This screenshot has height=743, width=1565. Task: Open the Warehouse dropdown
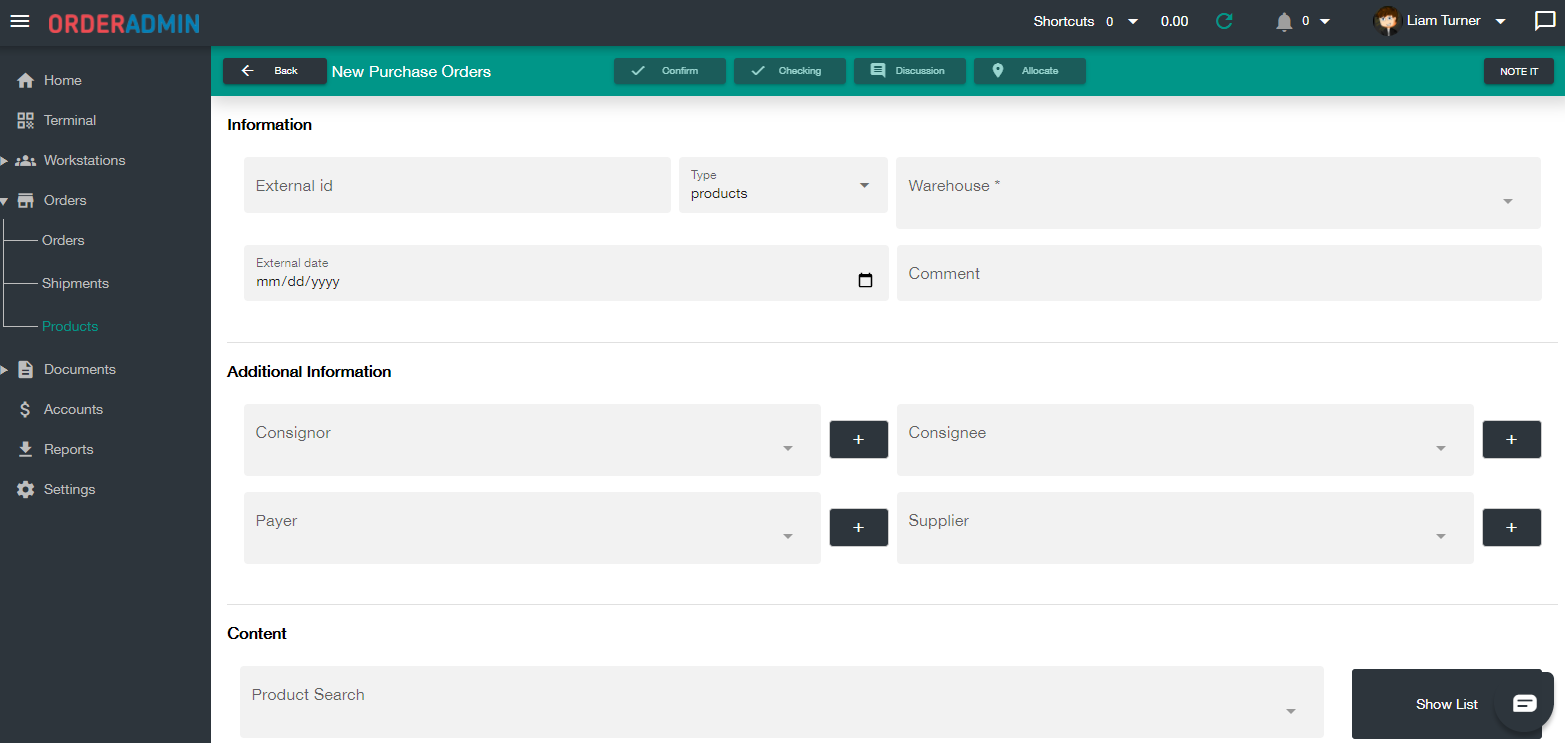(x=1219, y=193)
